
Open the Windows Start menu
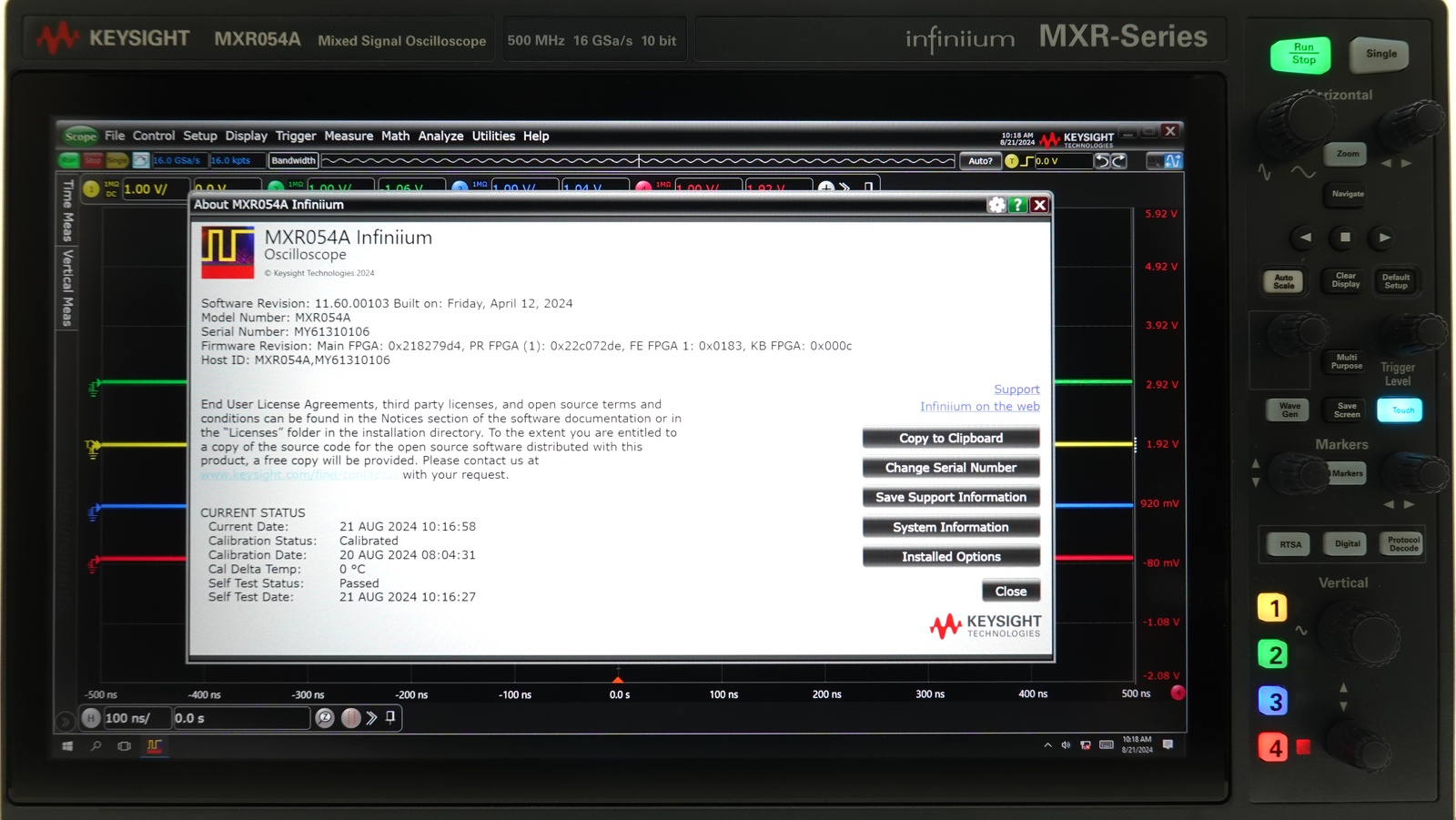pos(67,746)
